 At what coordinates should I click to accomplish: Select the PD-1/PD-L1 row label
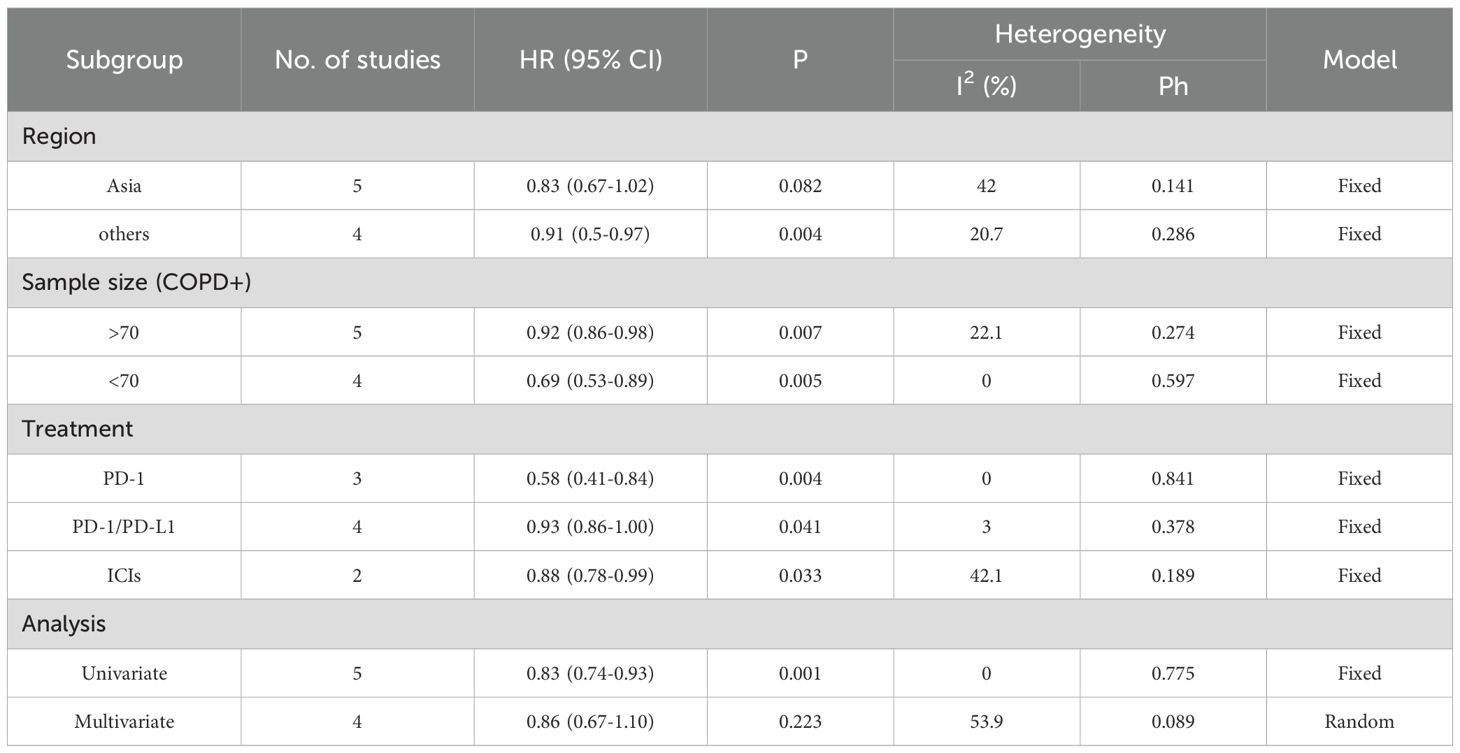click(124, 527)
